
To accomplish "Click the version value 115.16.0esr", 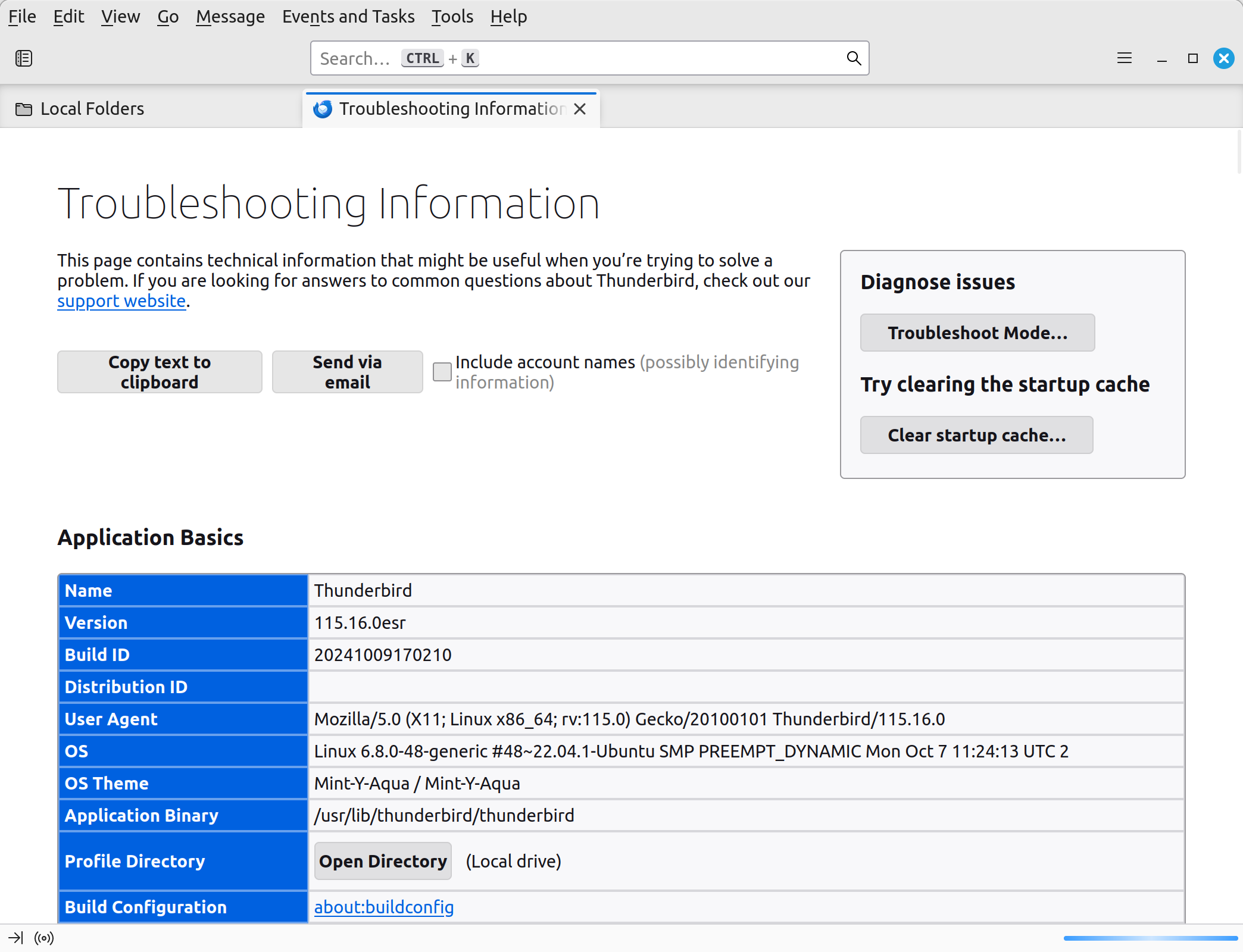I will point(360,623).
